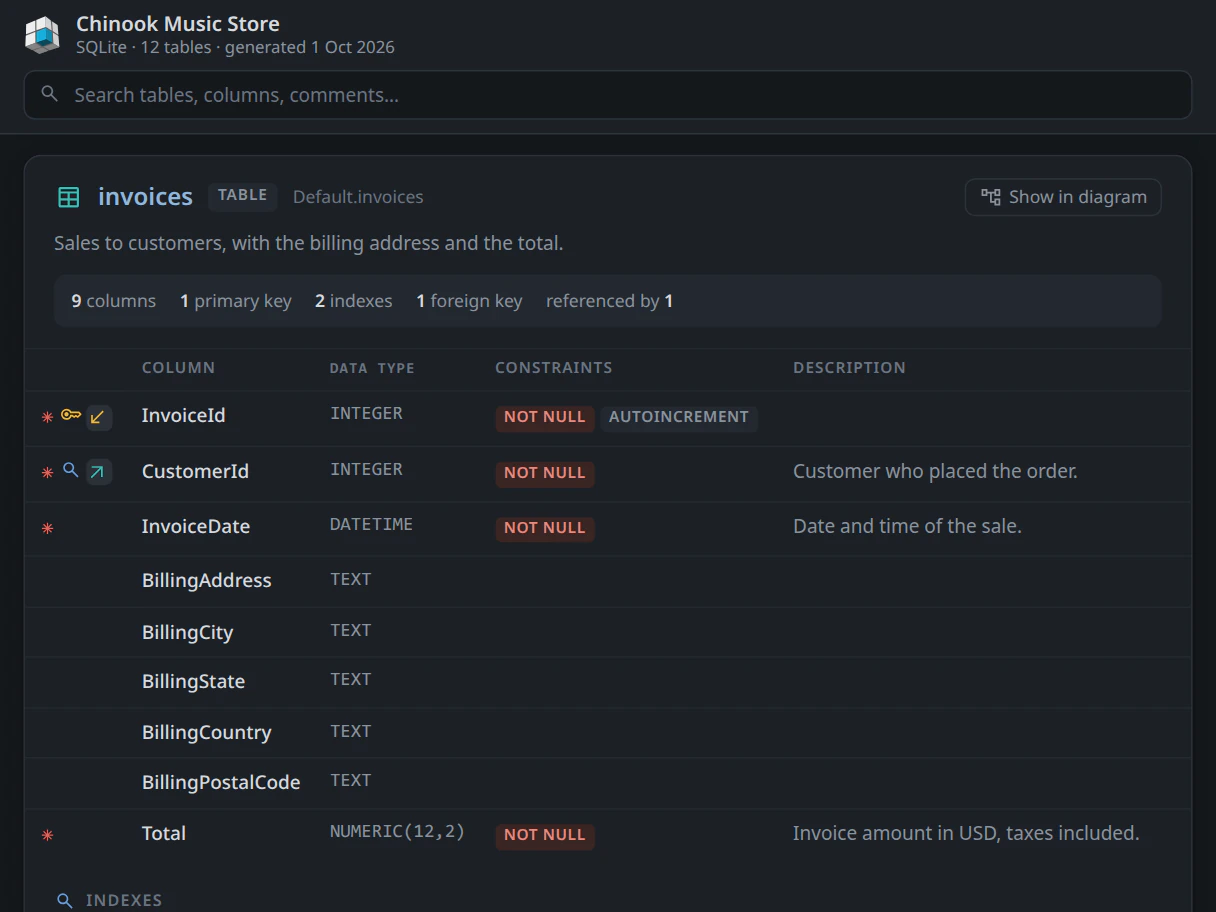Image resolution: width=1216 pixels, height=912 pixels.
Task: Select the Total column name
Action: 164,833
